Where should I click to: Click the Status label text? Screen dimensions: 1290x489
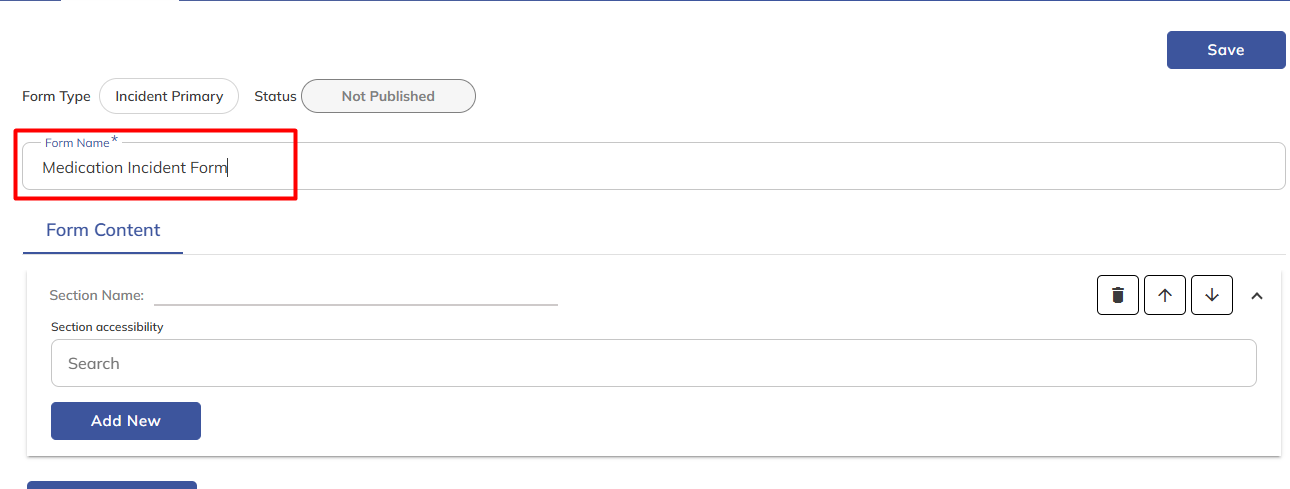click(275, 96)
